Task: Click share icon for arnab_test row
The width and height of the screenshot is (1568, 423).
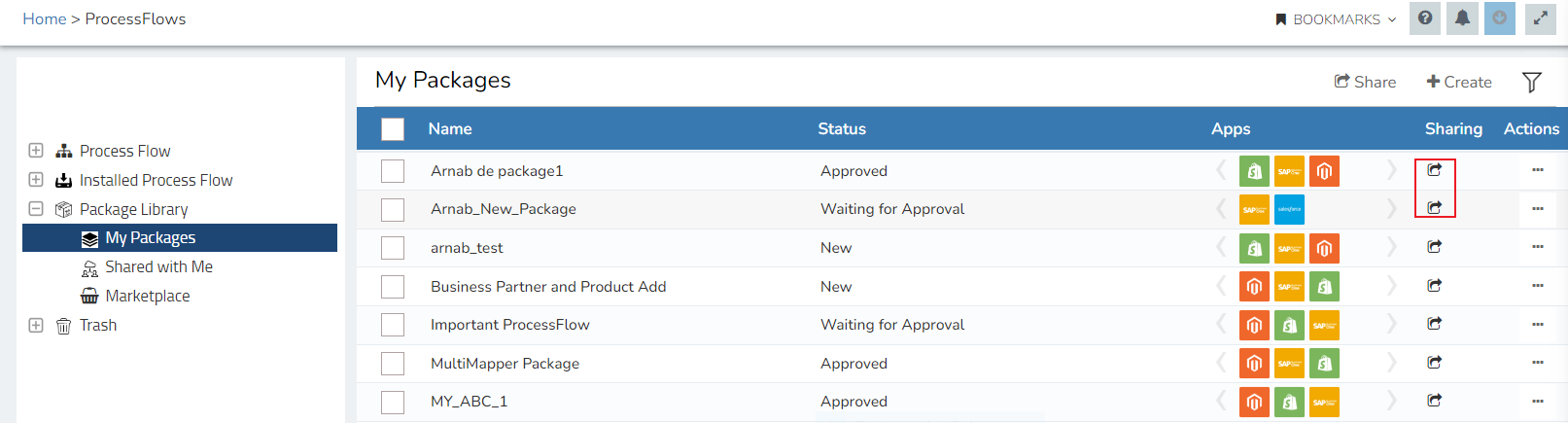Action: point(1434,247)
